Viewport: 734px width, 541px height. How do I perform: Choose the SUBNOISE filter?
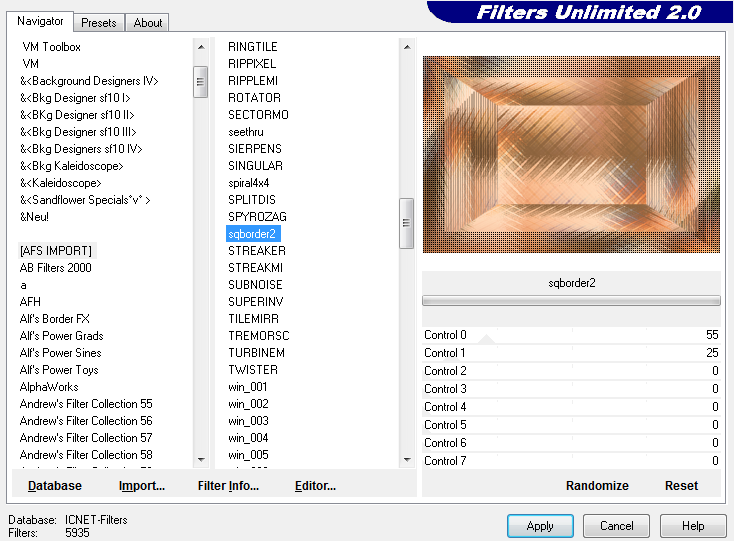[255, 285]
